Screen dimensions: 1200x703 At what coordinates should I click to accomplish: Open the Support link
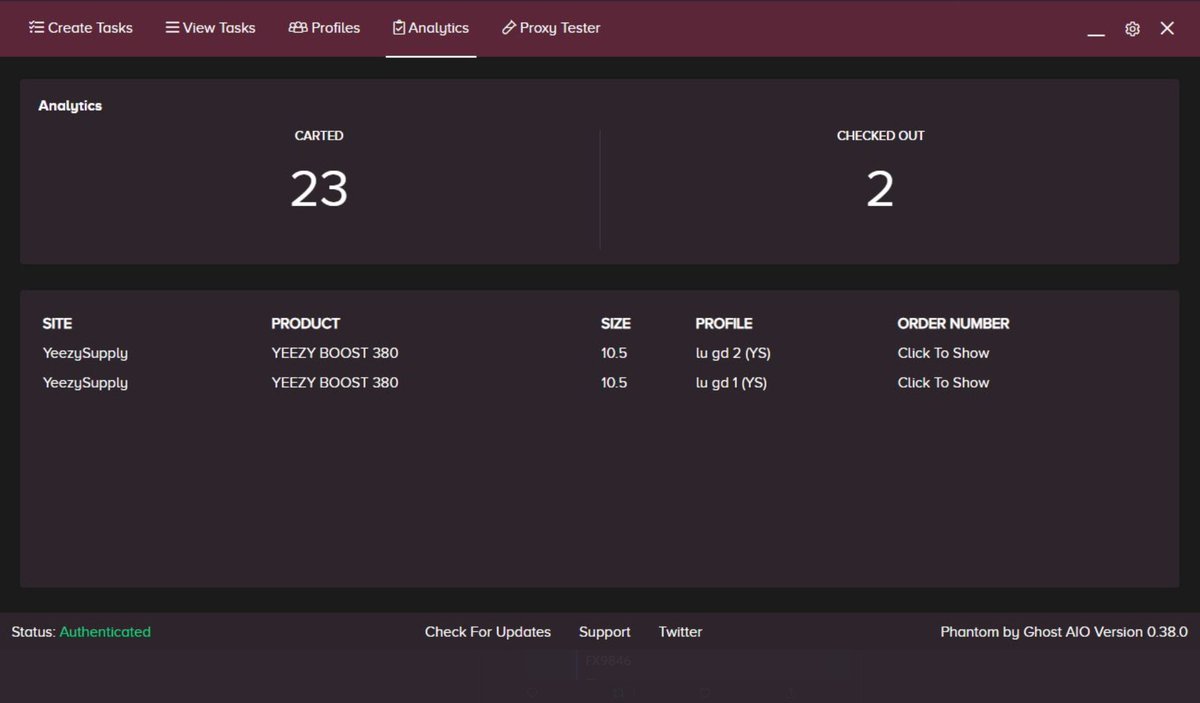pyautogui.click(x=604, y=632)
